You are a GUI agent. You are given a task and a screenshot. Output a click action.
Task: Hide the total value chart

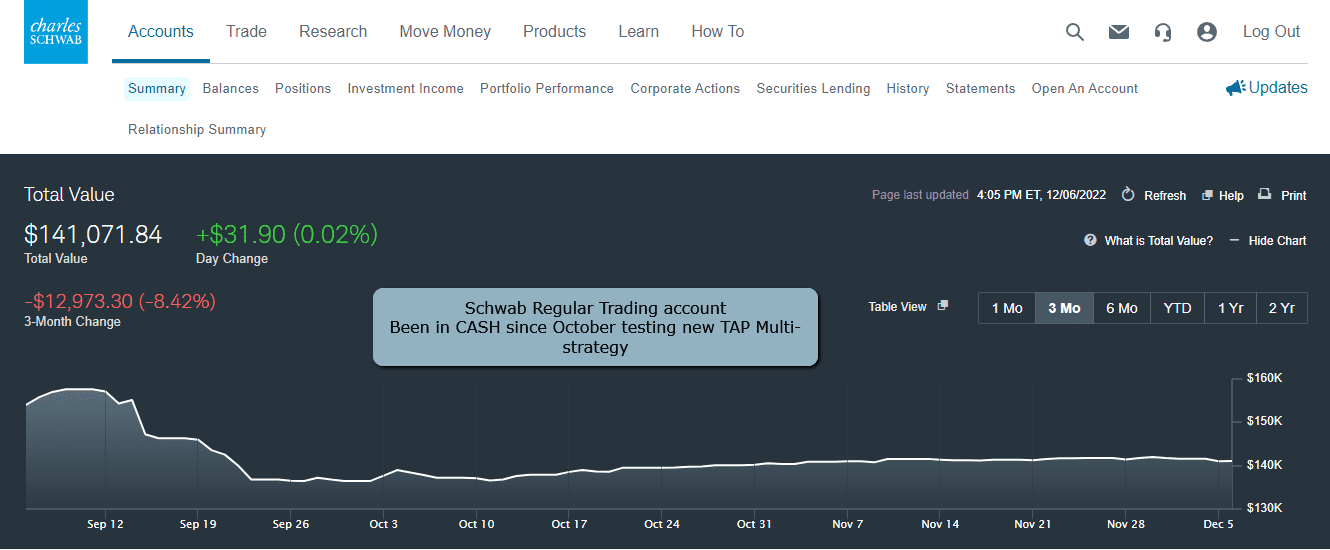point(1267,241)
